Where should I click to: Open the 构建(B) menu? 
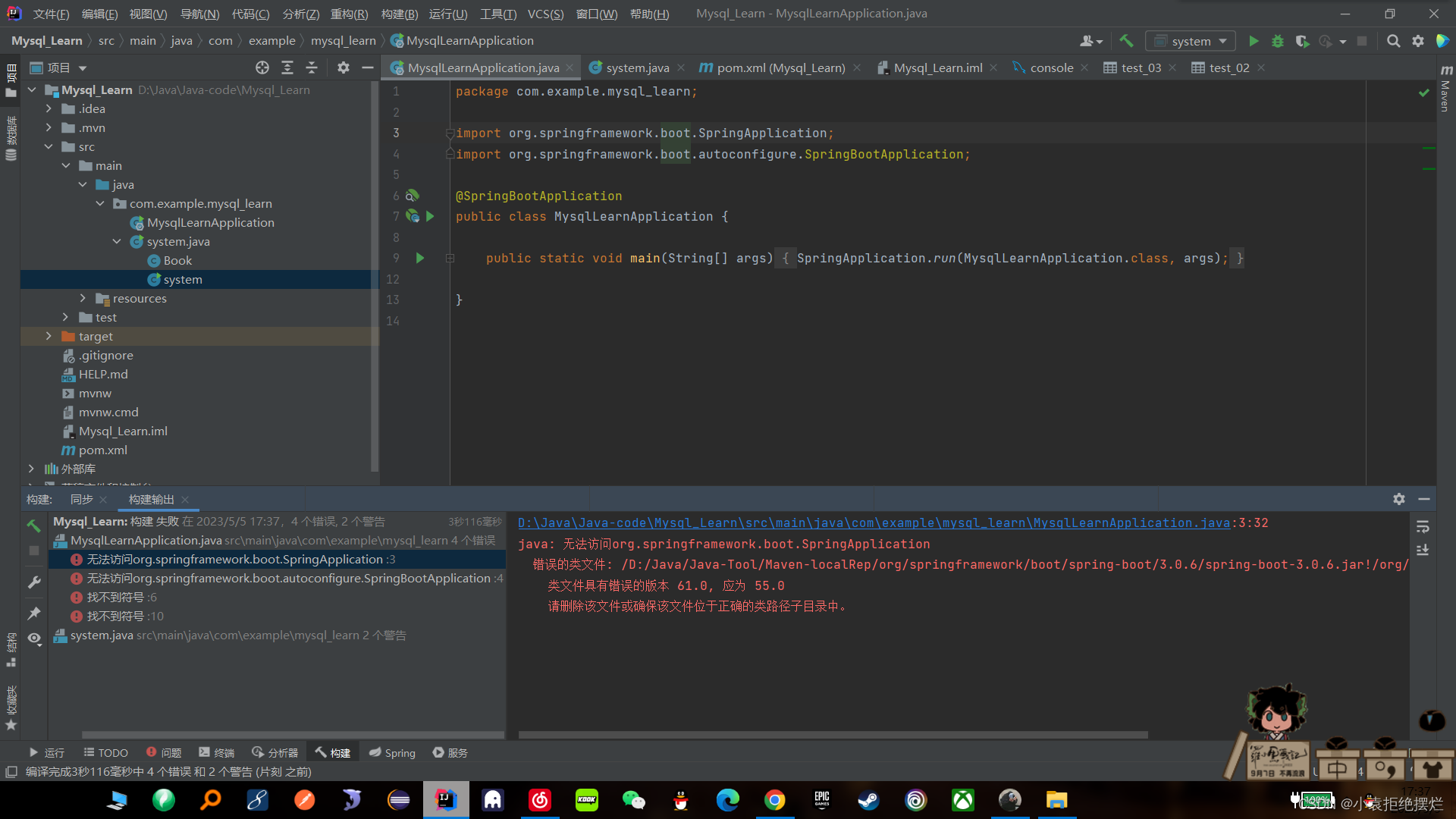pos(399,14)
